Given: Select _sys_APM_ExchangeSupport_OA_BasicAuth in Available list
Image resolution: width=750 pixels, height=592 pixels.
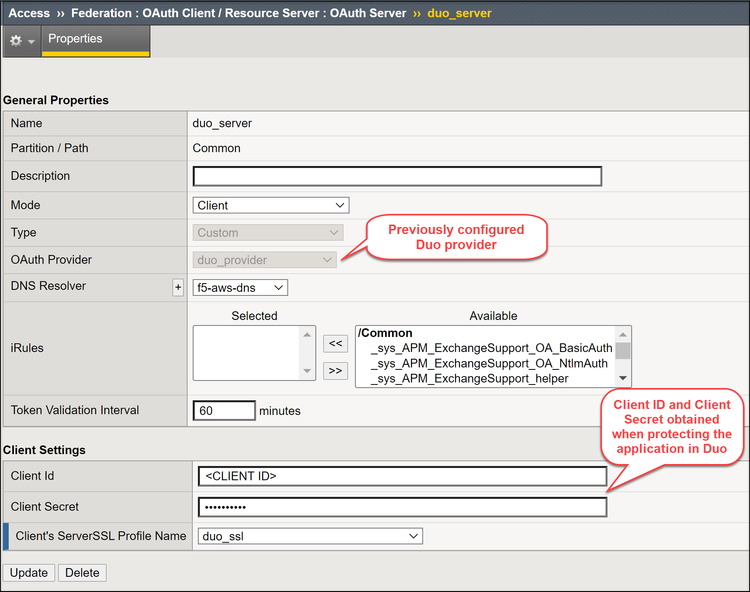Looking at the screenshot, I should click(490, 348).
